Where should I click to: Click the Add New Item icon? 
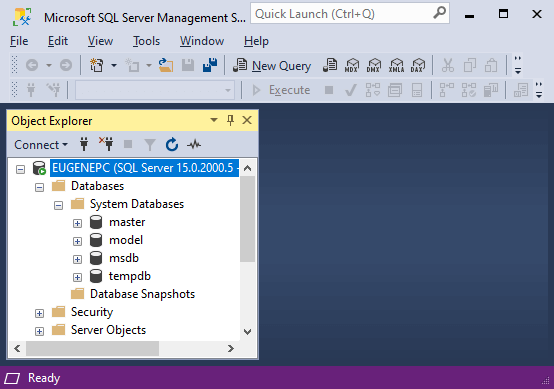click(x=132, y=65)
